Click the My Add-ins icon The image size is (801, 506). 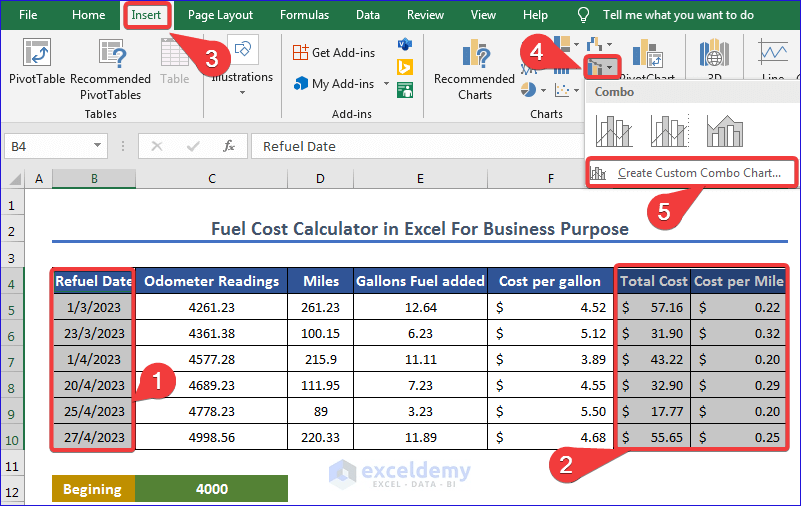pyautogui.click(x=301, y=83)
